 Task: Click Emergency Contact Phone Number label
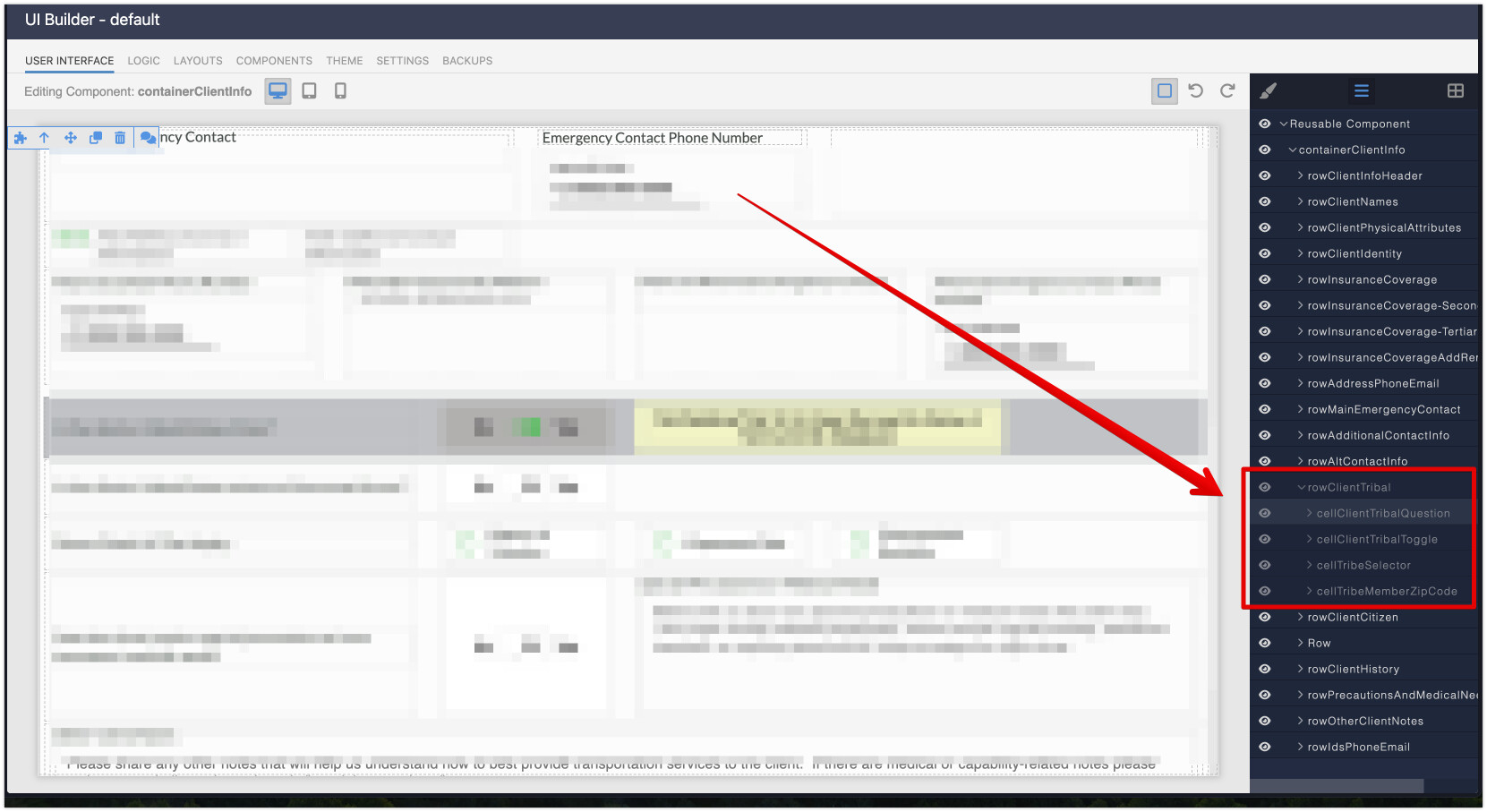click(652, 138)
